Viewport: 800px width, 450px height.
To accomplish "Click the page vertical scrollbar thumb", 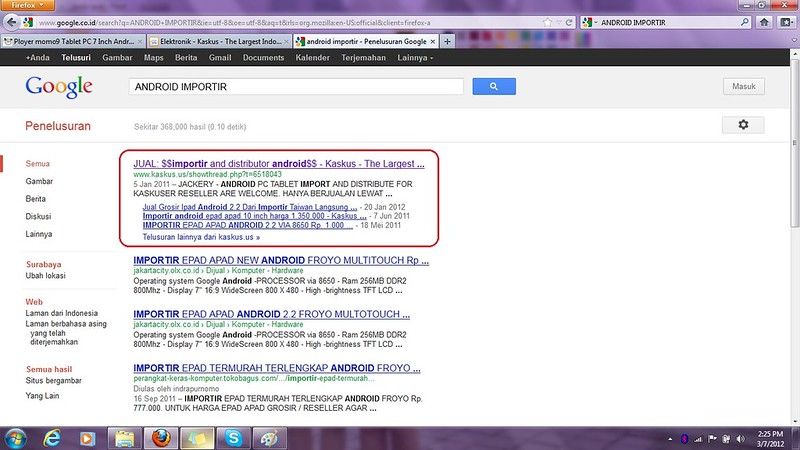I will click(x=795, y=143).
